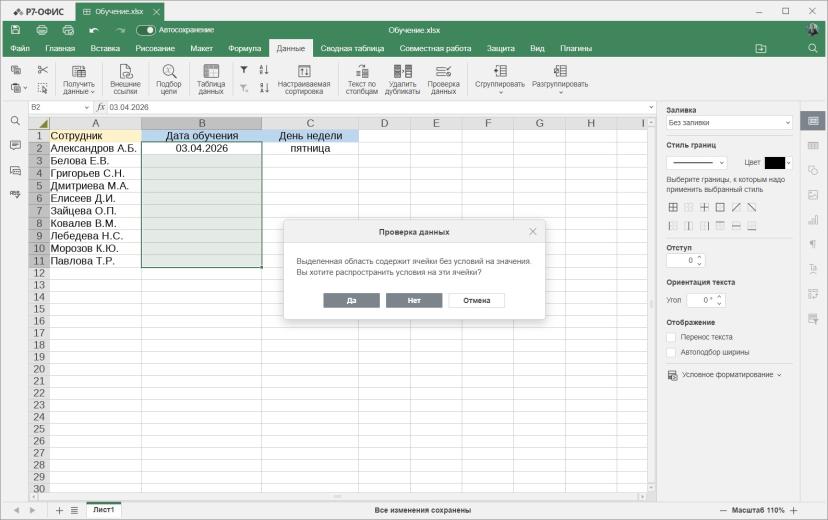
Task: Expand the border line style dropdown
Action: pyautogui.click(x=697, y=163)
